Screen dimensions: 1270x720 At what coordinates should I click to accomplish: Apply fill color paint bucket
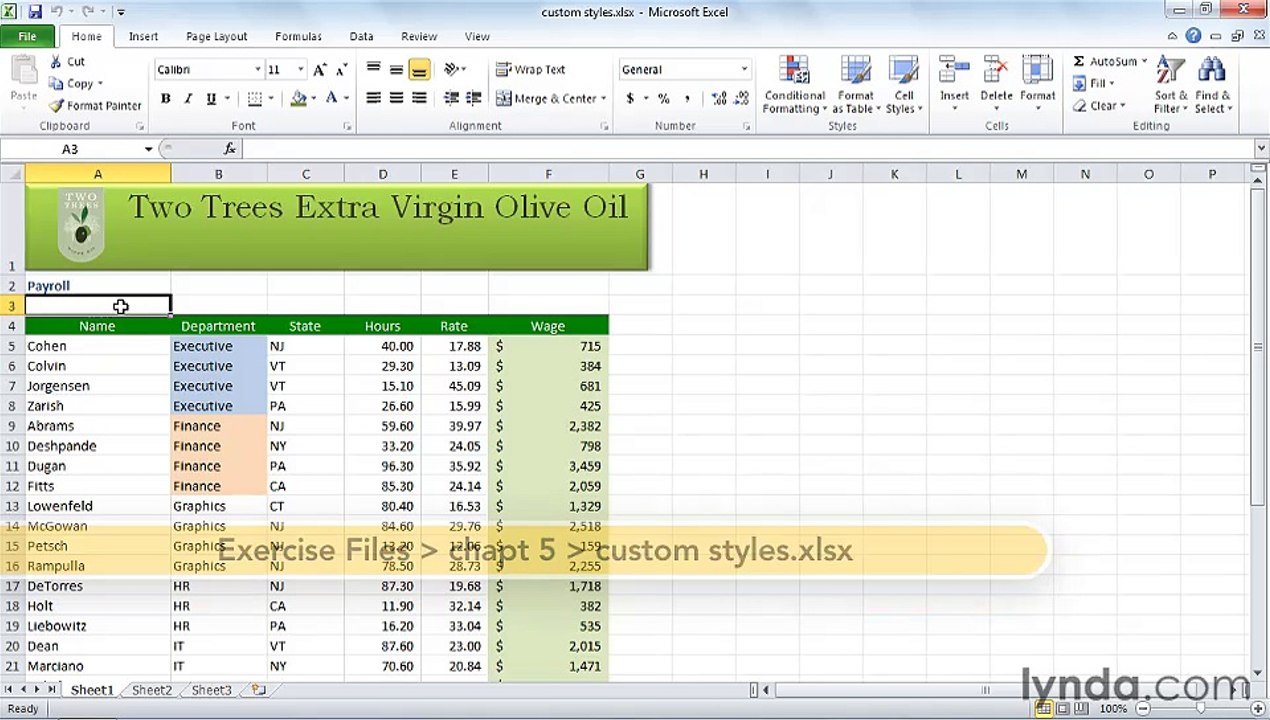point(298,99)
